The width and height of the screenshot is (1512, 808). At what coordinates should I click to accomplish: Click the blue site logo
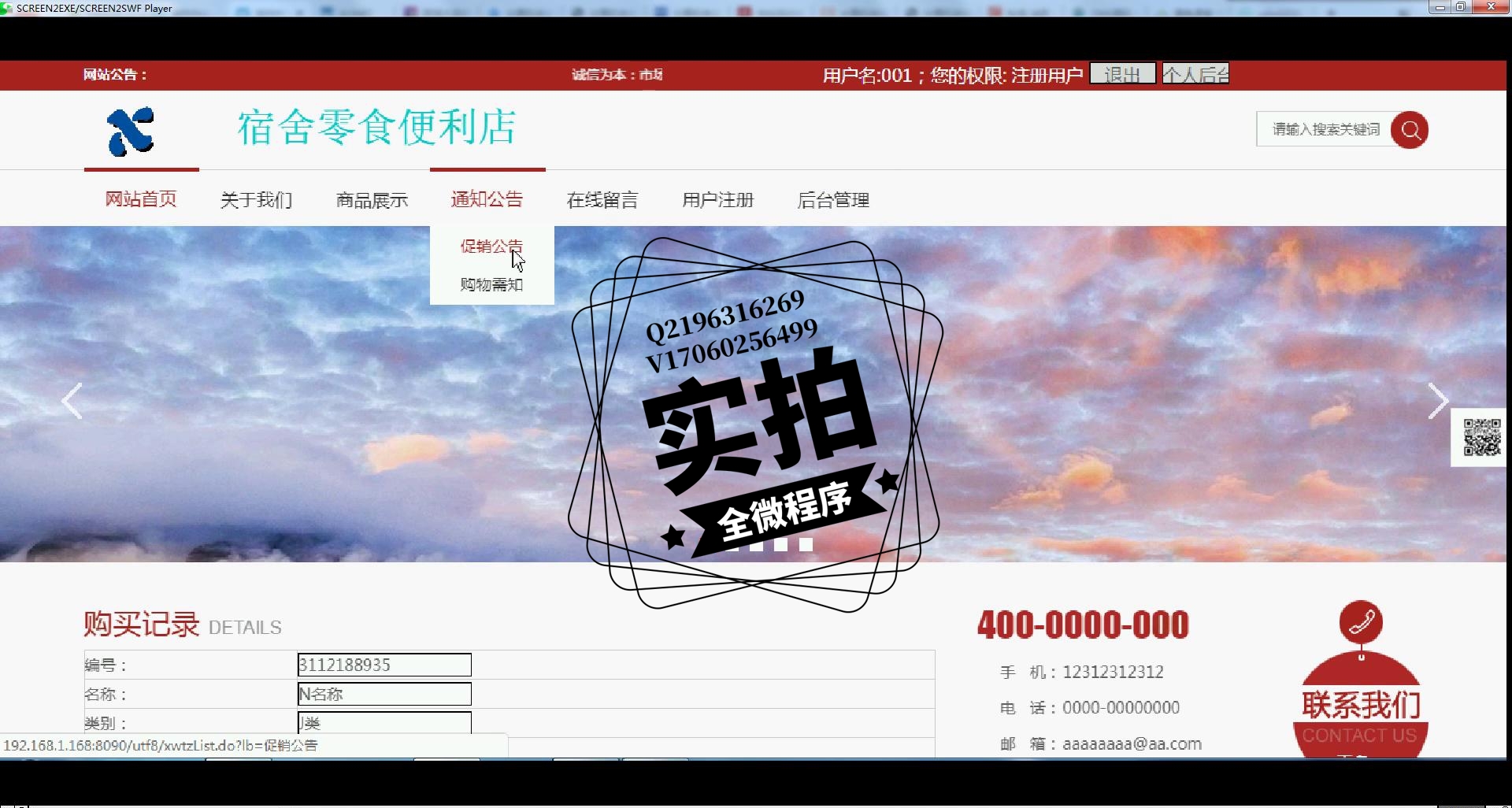click(x=131, y=132)
